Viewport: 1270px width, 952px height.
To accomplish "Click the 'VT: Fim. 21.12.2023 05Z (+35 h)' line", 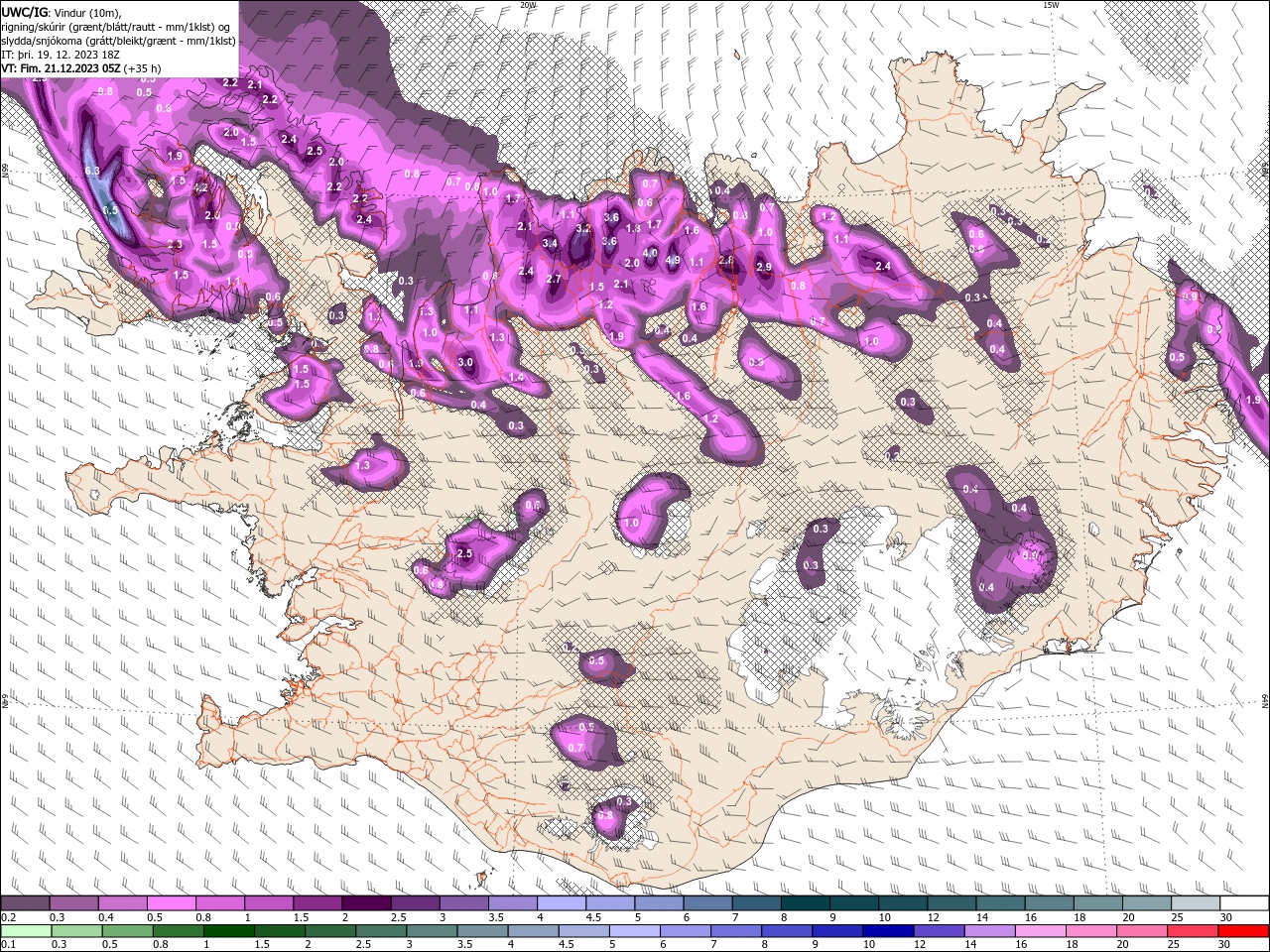I will click(81, 68).
